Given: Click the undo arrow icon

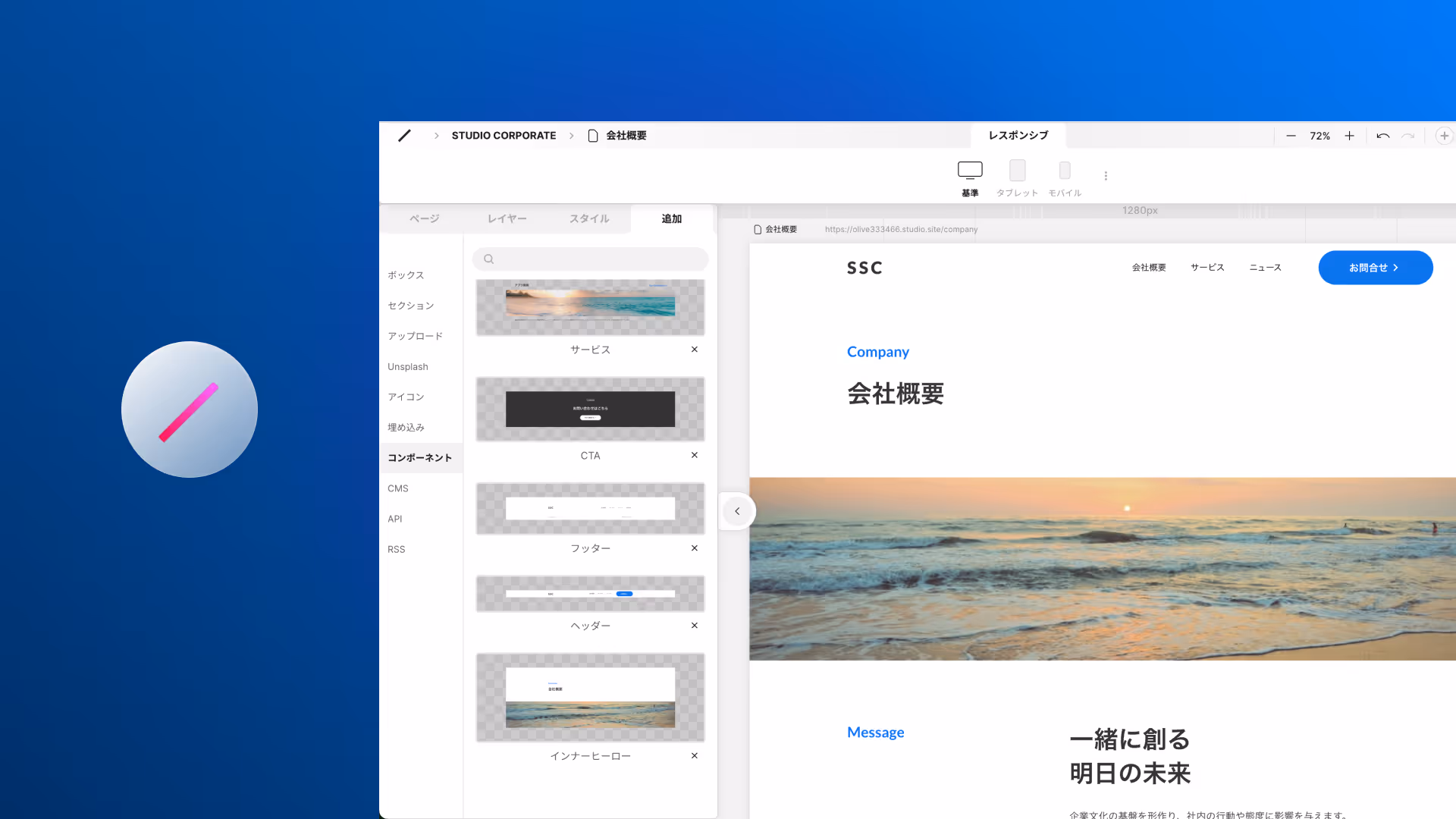Looking at the screenshot, I should tap(1383, 136).
